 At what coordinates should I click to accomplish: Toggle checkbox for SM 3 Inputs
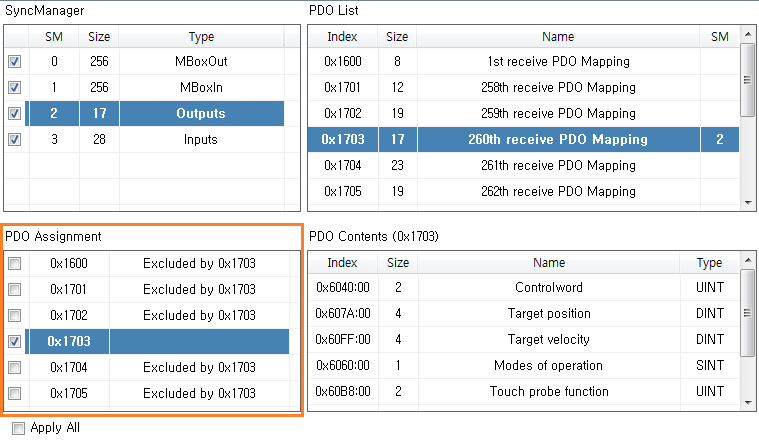click(15, 140)
